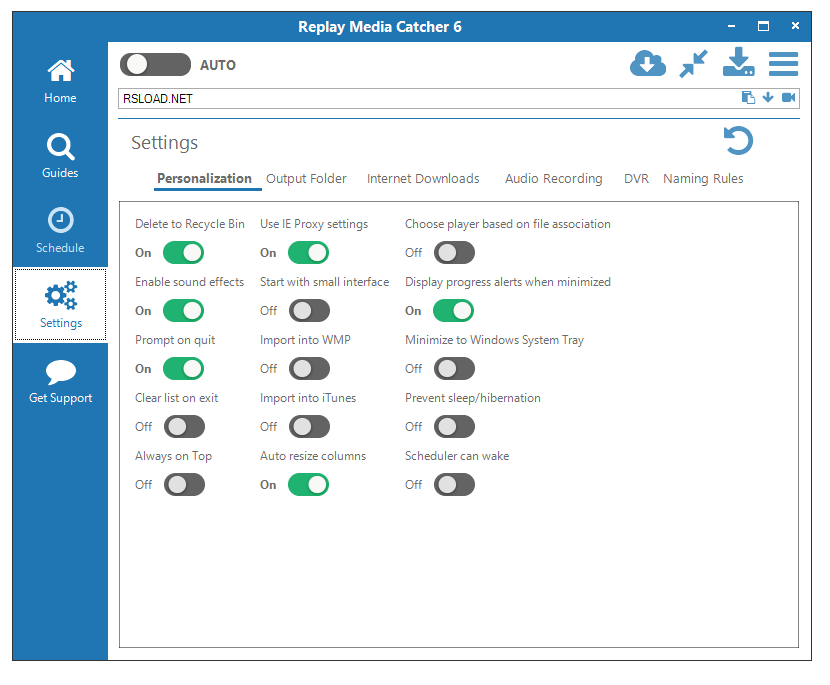
Task: Turn on Minimize to Windows System Tray
Action: click(x=454, y=368)
